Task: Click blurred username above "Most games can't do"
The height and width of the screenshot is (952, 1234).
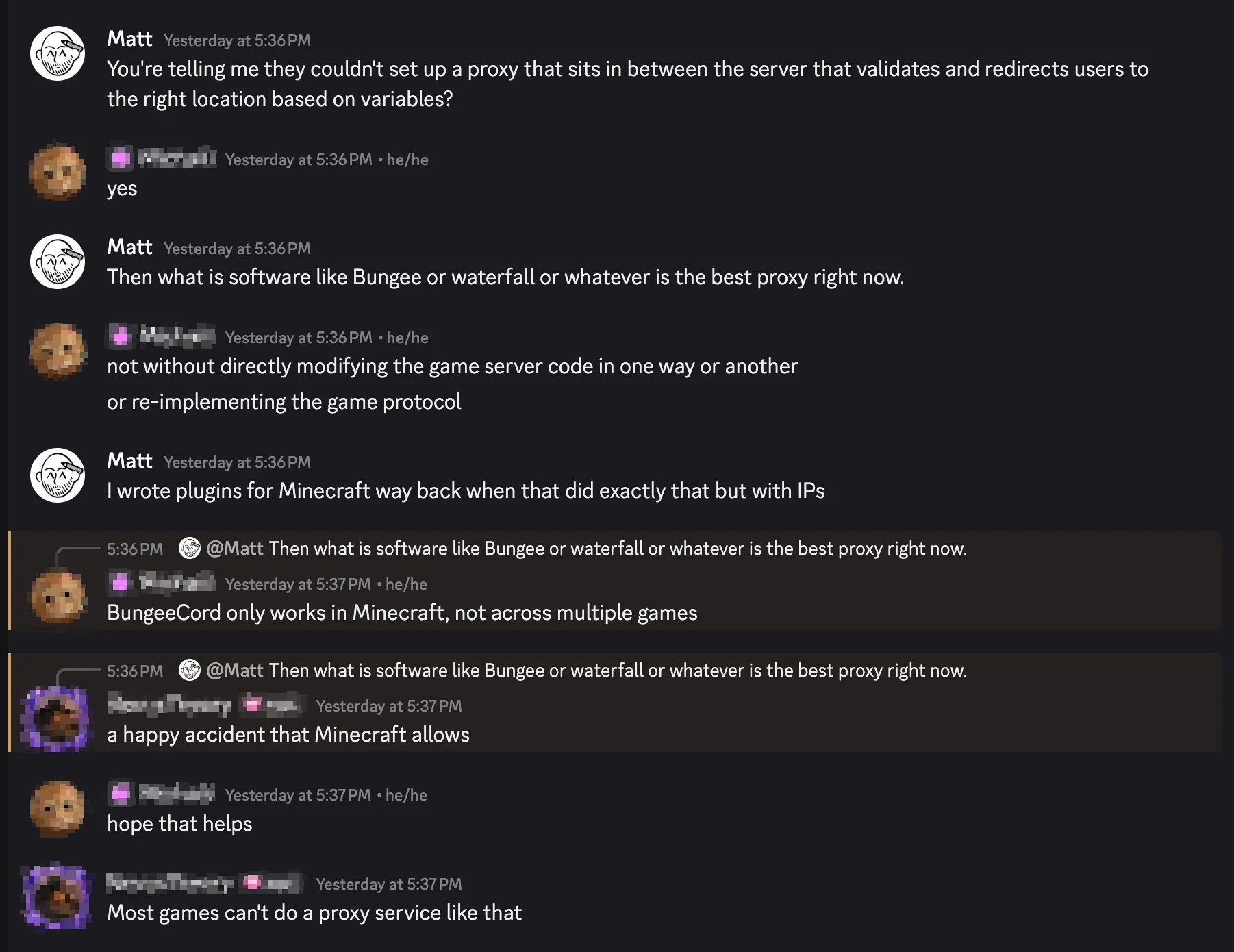Action: pos(169,884)
